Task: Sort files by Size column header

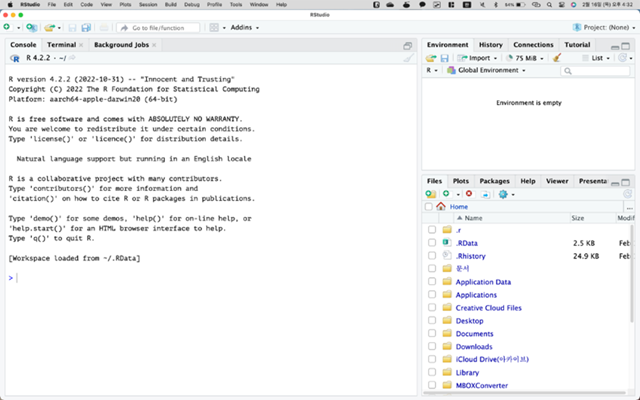Action: [578, 218]
